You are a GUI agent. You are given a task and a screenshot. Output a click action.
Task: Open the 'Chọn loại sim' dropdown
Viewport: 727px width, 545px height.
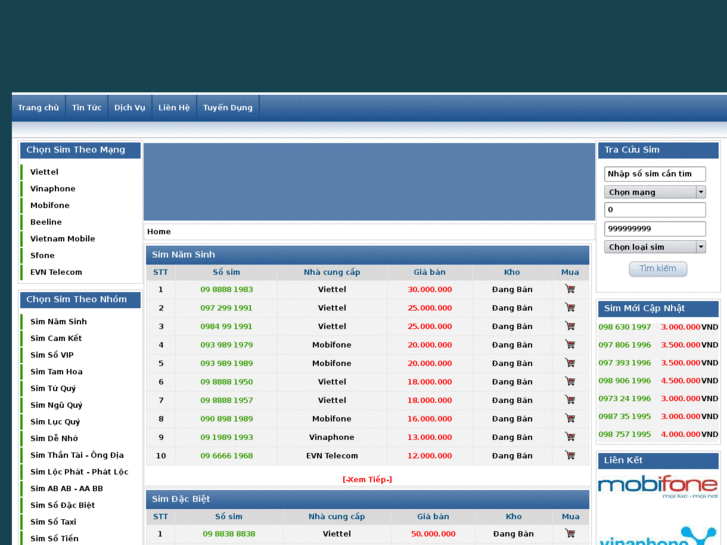[x=655, y=247]
